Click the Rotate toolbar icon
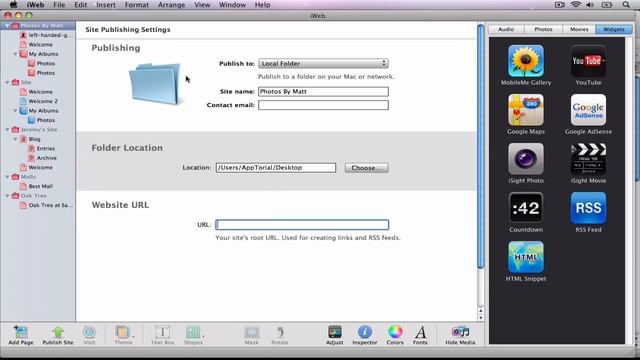Image resolution: width=640 pixels, height=360 pixels. click(280, 335)
